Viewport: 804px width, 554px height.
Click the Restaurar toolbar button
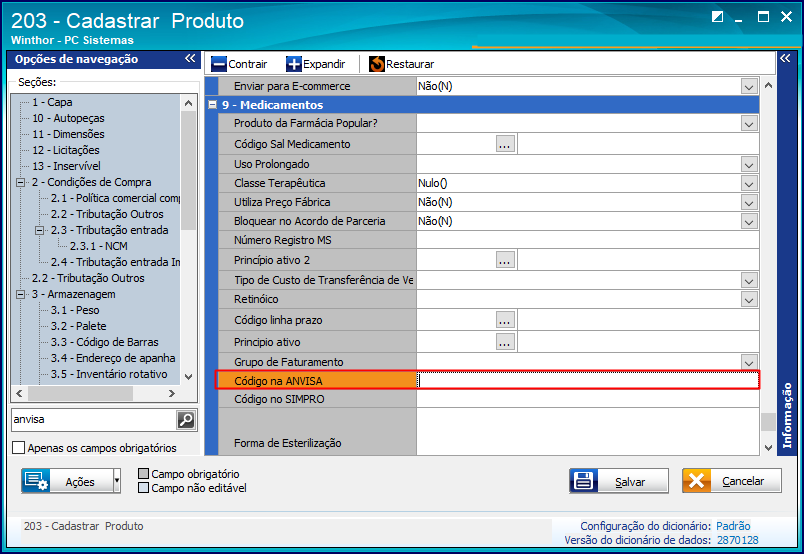point(401,64)
